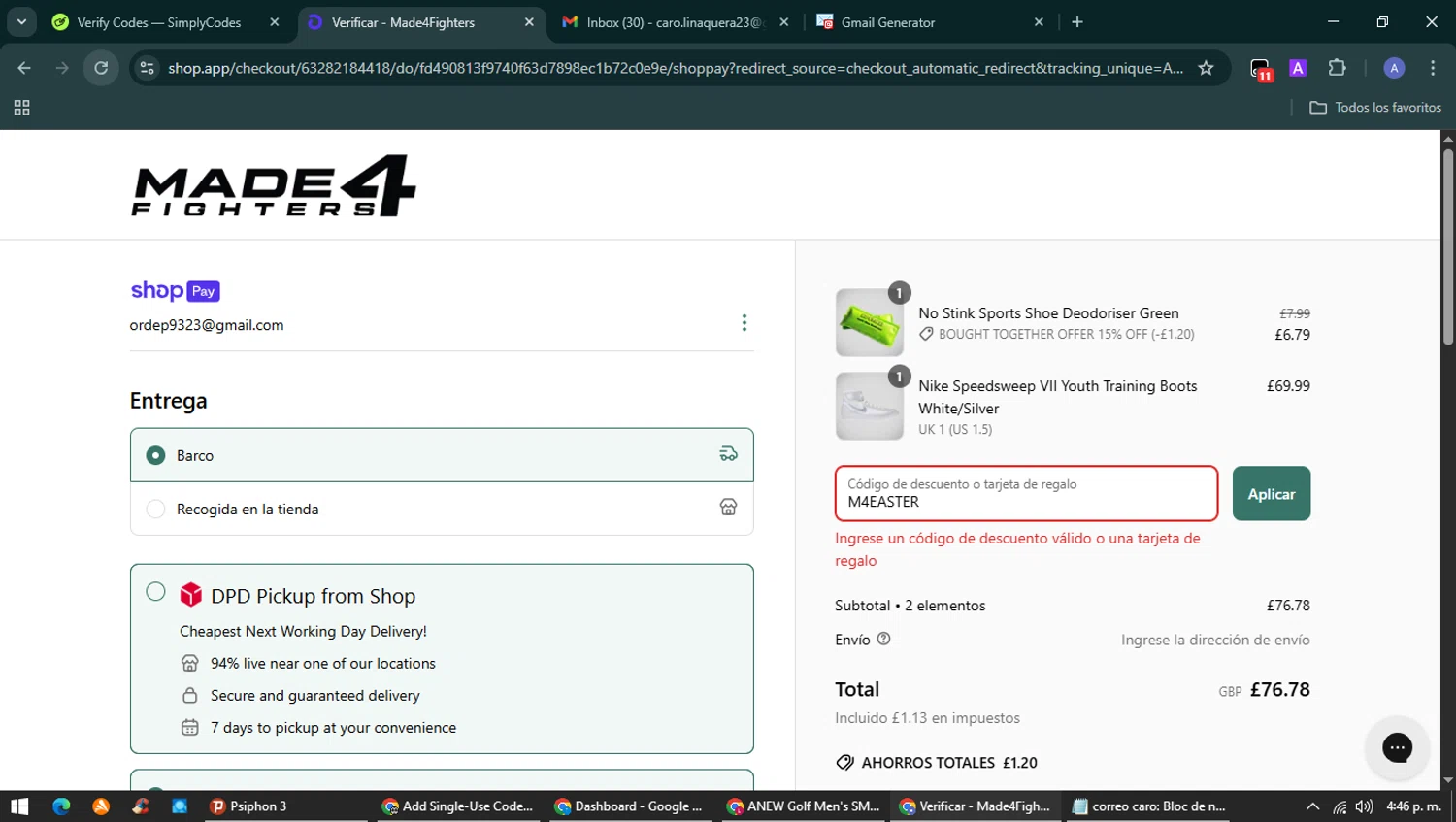Open the Chrome profile avatar
1456x822 pixels.
(x=1394, y=68)
